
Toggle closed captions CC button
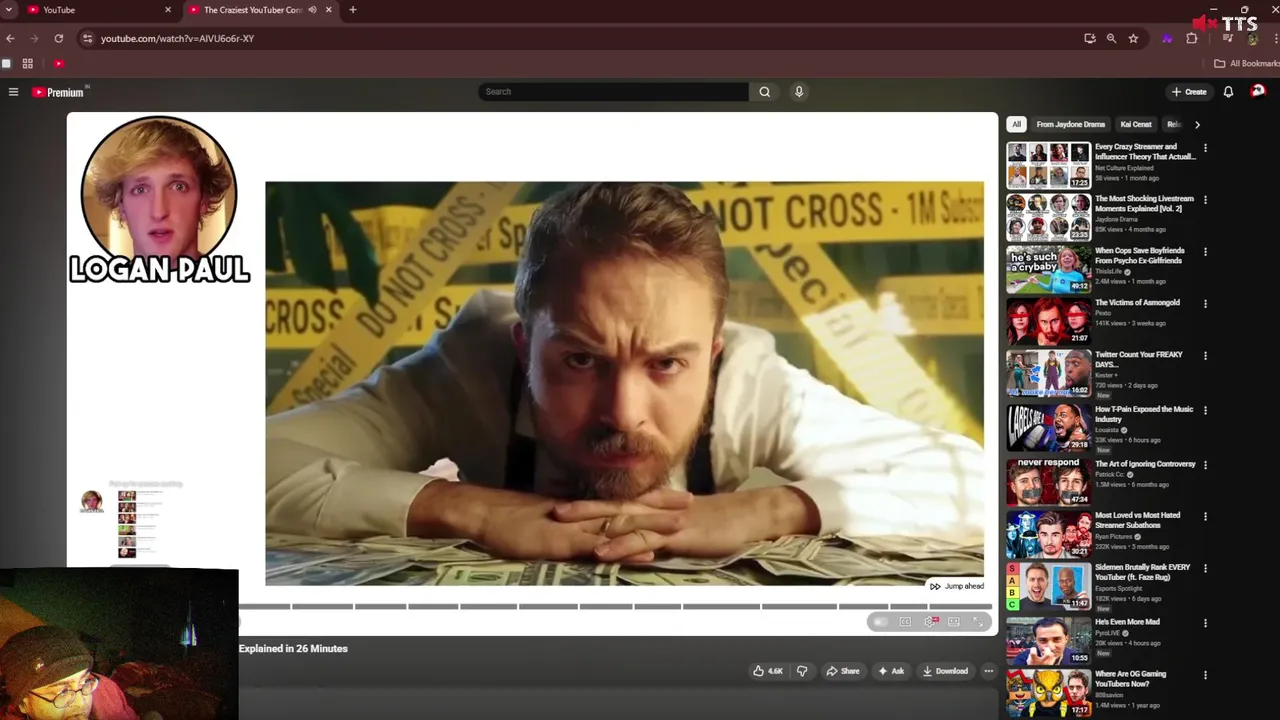click(905, 622)
